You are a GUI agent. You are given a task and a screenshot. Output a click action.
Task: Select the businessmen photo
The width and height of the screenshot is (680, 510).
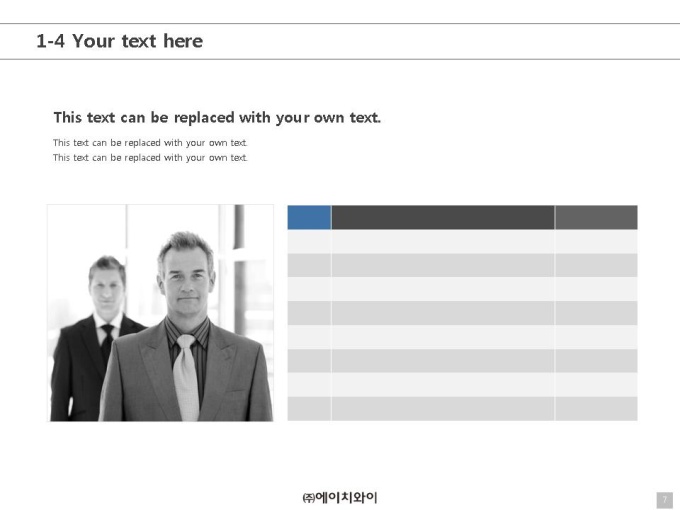160,313
